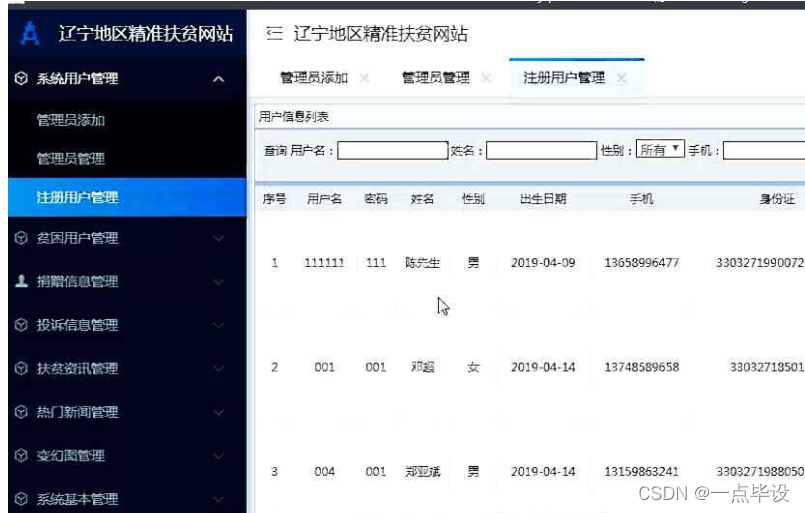
Task: Expand the 系统基本管理 menu chevron
Action: pos(219,499)
